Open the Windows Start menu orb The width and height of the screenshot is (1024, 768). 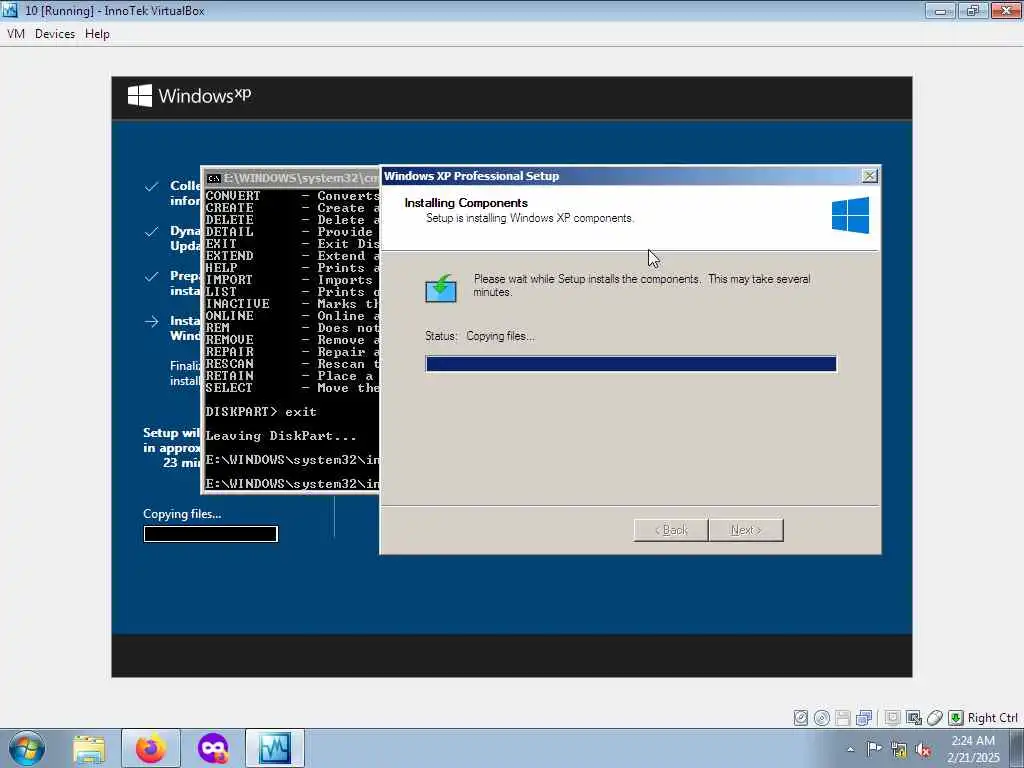coord(27,749)
